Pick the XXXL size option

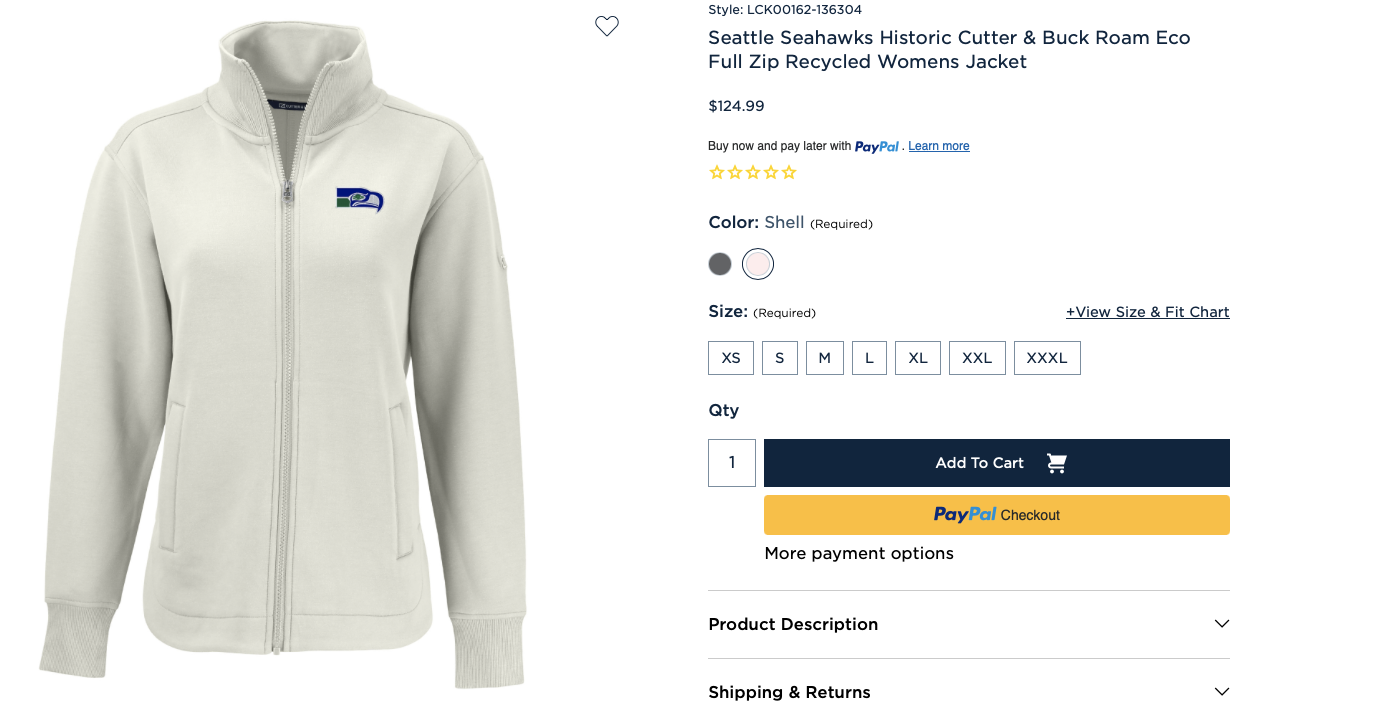coord(1047,358)
